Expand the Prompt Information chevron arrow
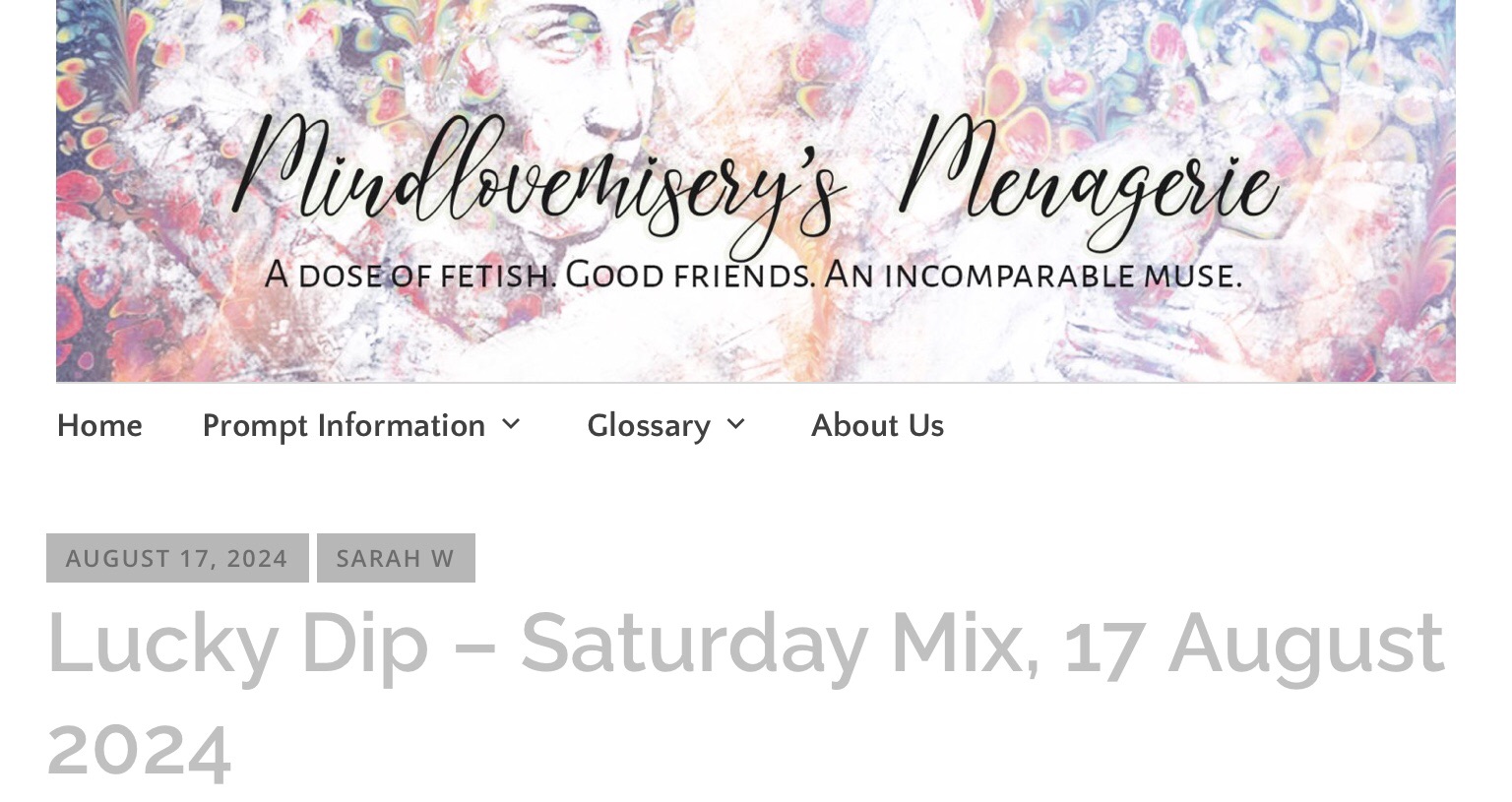The height and width of the screenshot is (802, 1512). [x=511, y=425]
